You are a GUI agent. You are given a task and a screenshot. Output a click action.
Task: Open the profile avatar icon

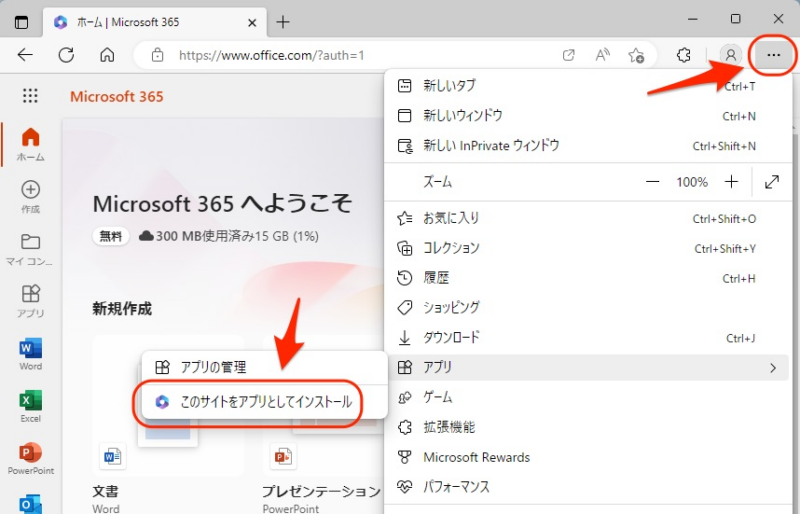tap(731, 55)
